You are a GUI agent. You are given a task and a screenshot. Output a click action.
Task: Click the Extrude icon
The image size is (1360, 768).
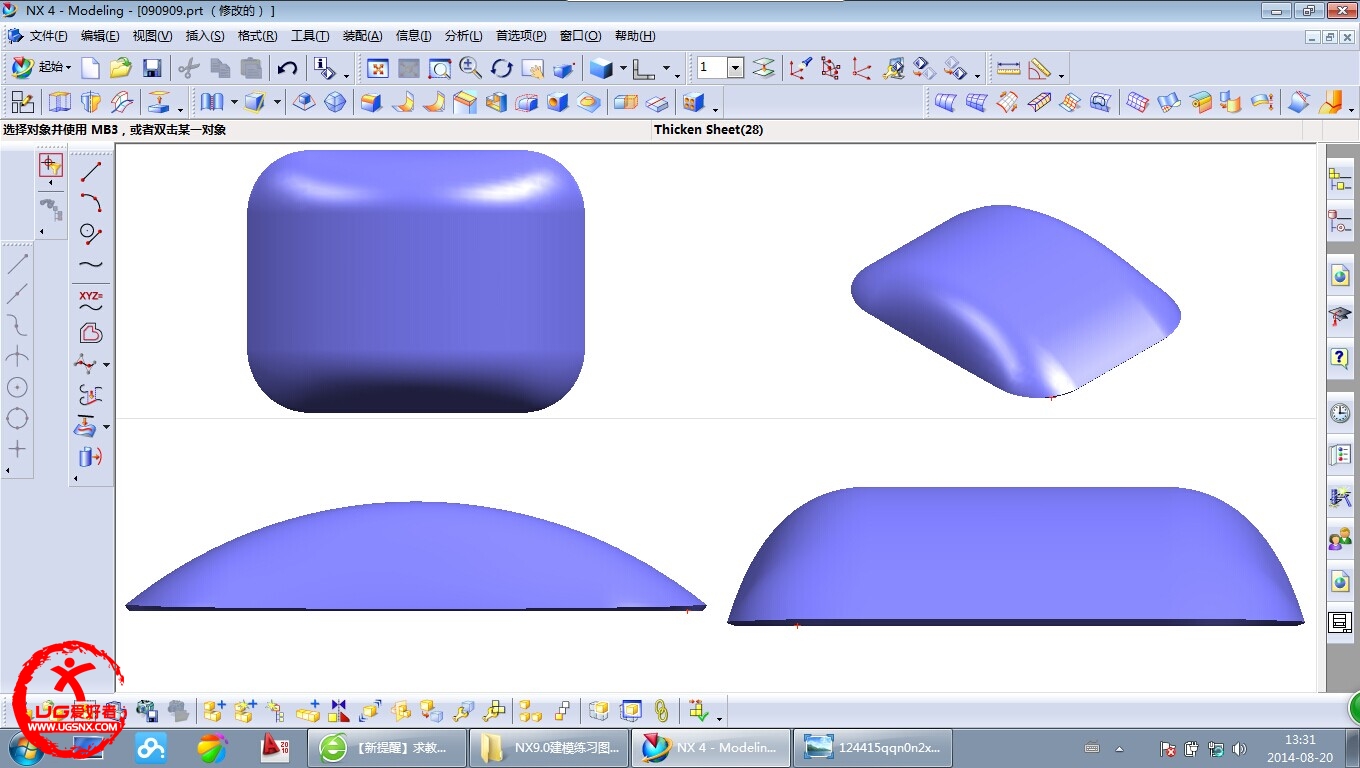point(60,102)
